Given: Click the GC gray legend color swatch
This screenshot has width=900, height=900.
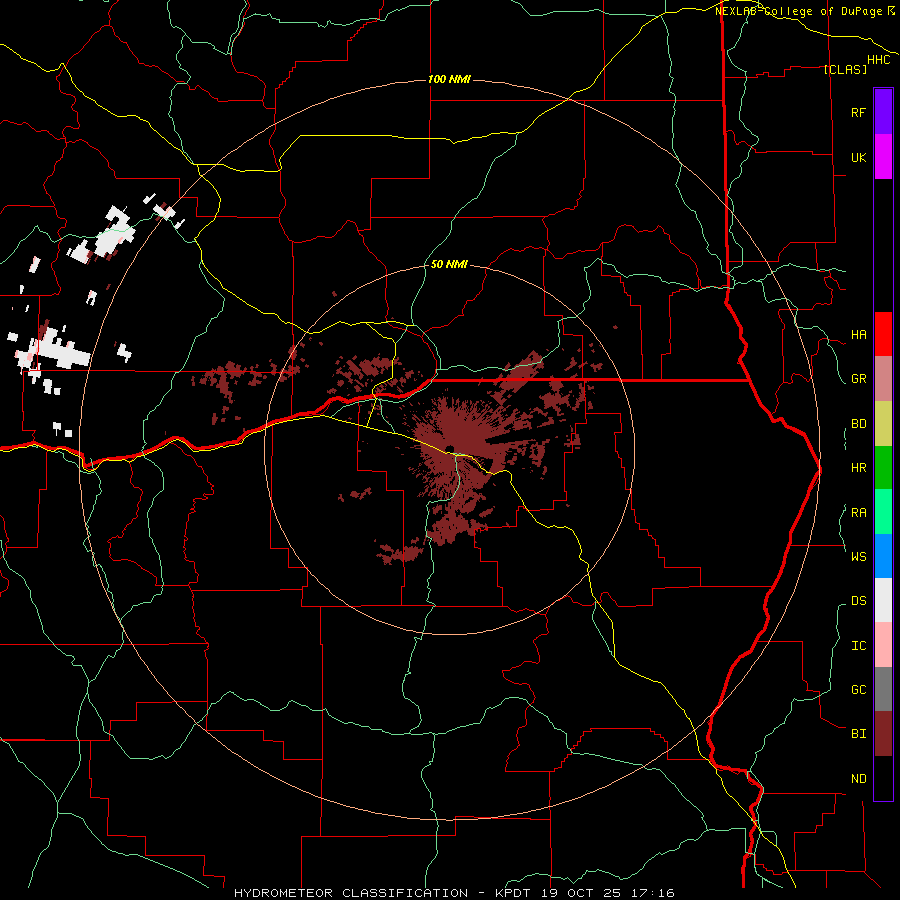Looking at the screenshot, I should point(883,689).
